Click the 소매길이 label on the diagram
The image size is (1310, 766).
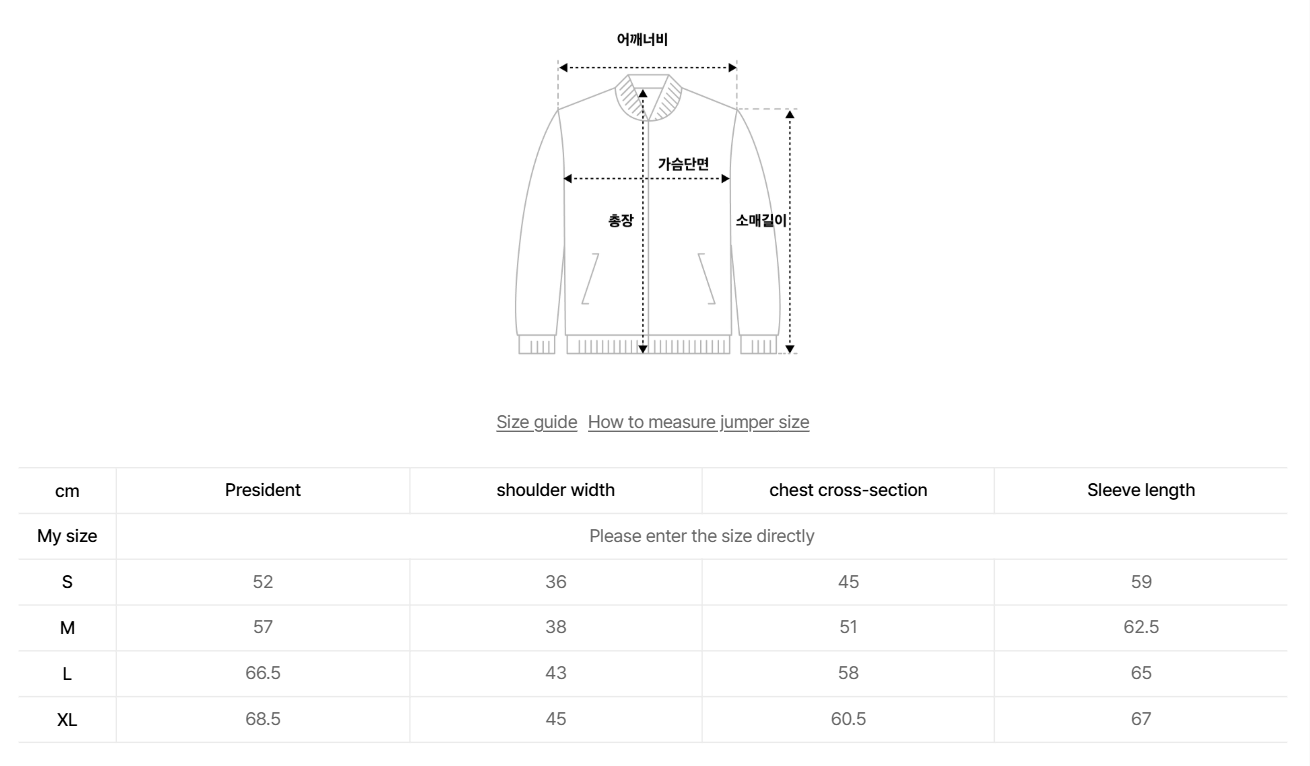coord(762,220)
